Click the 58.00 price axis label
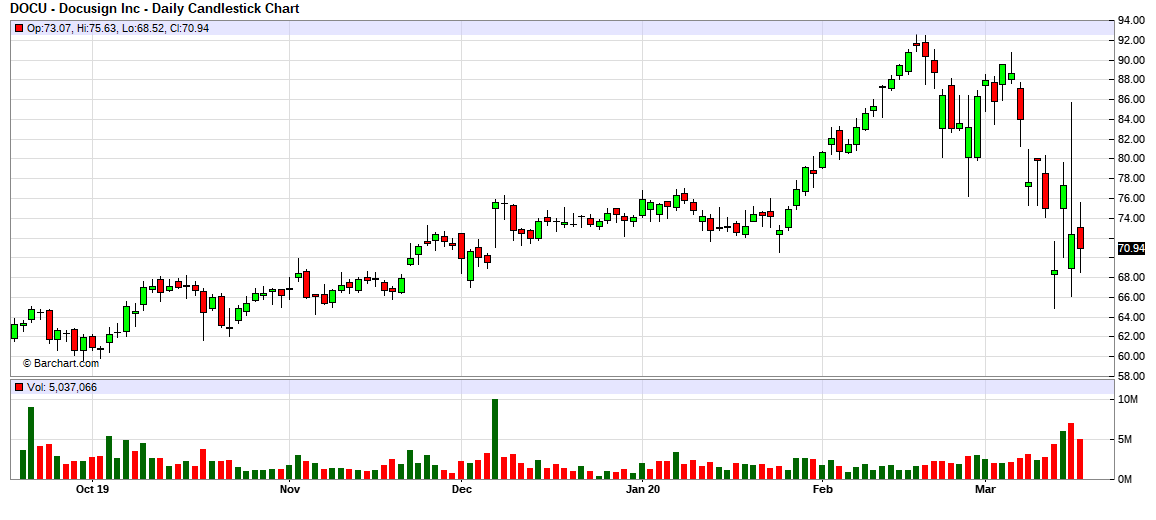Screen dimensions: 1156x520 (x=1132, y=376)
